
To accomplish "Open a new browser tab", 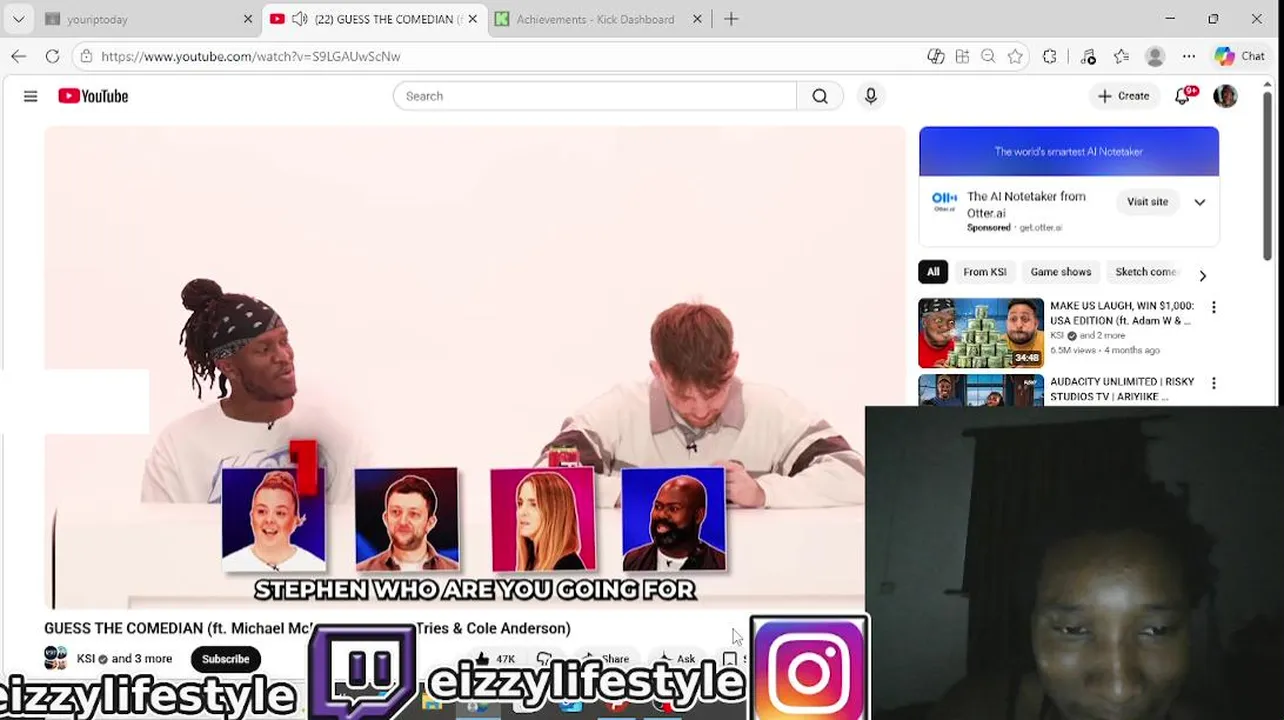I will (x=731, y=19).
